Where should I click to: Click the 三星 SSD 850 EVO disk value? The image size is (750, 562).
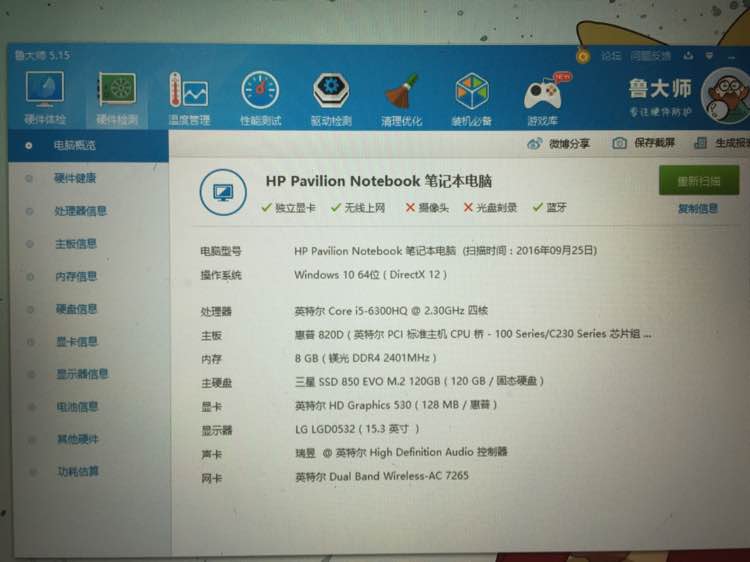click(419, 381)
